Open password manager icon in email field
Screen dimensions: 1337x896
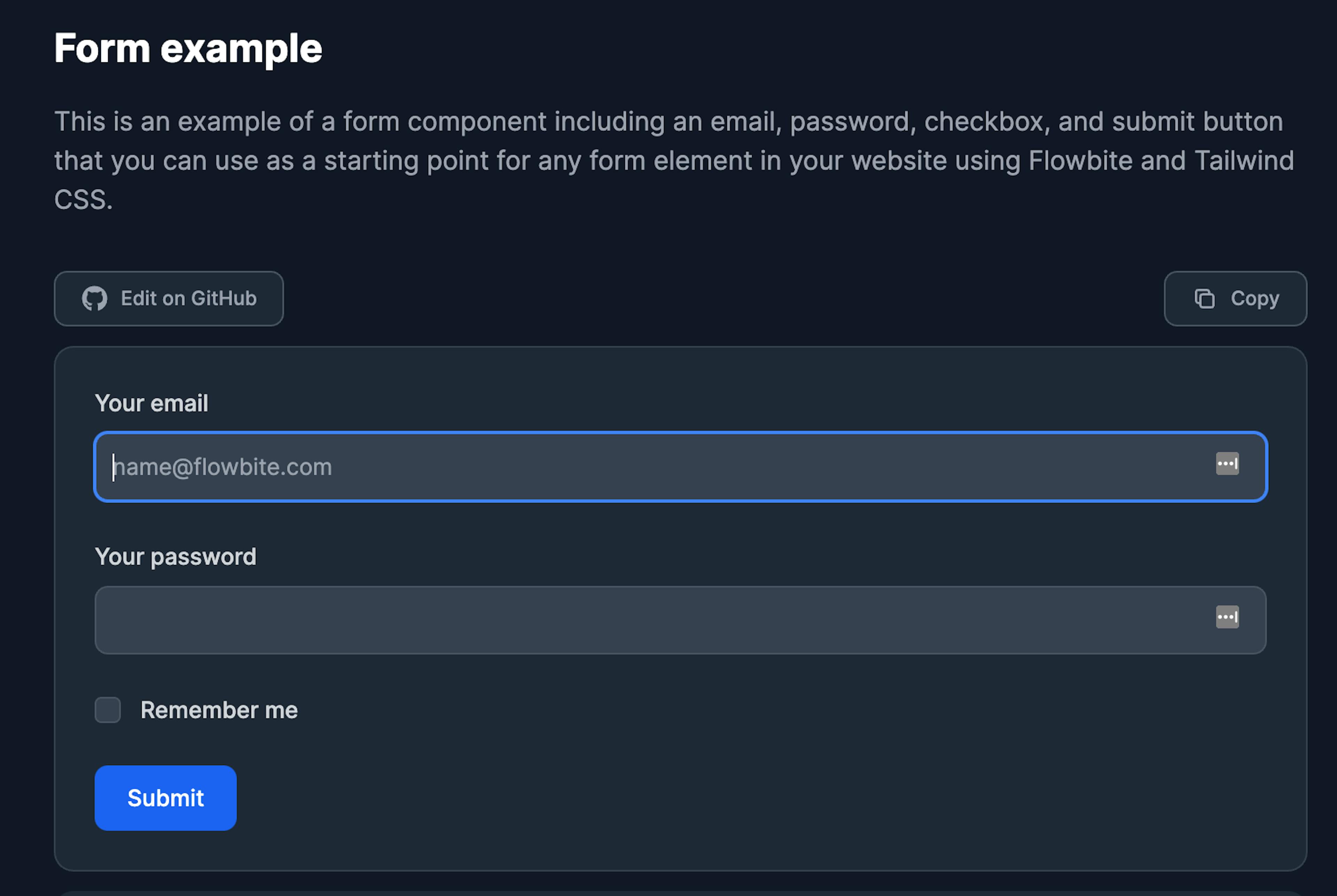(1227, 463)
